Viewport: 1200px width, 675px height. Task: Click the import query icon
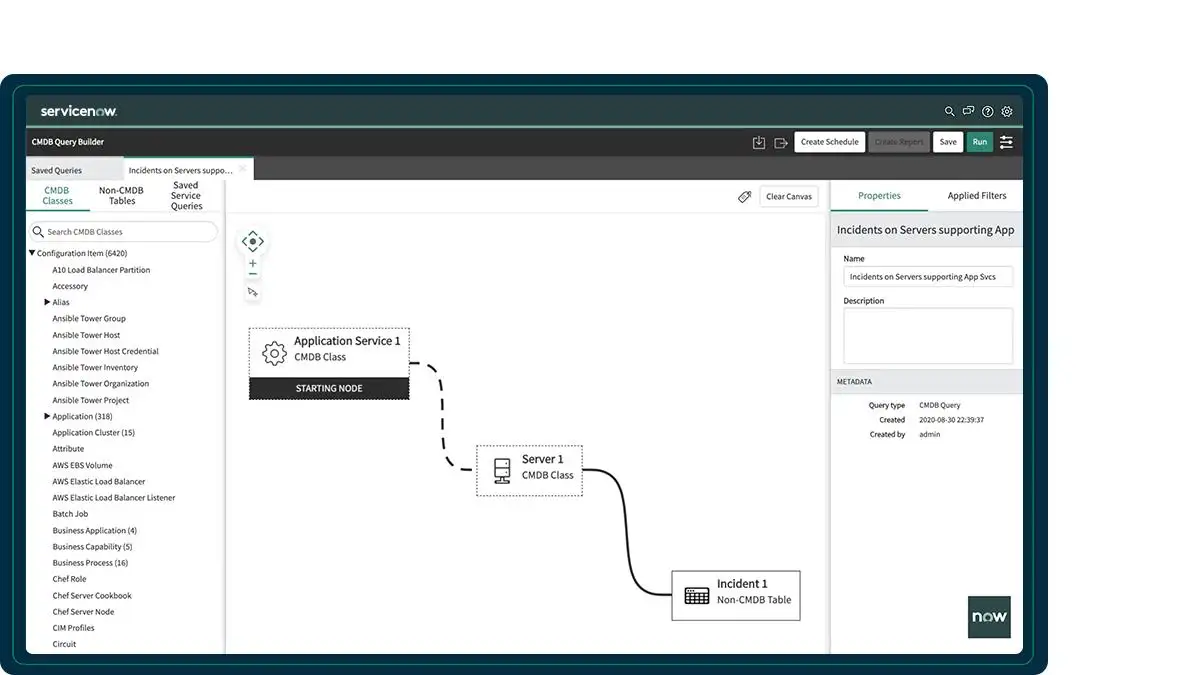759,142
